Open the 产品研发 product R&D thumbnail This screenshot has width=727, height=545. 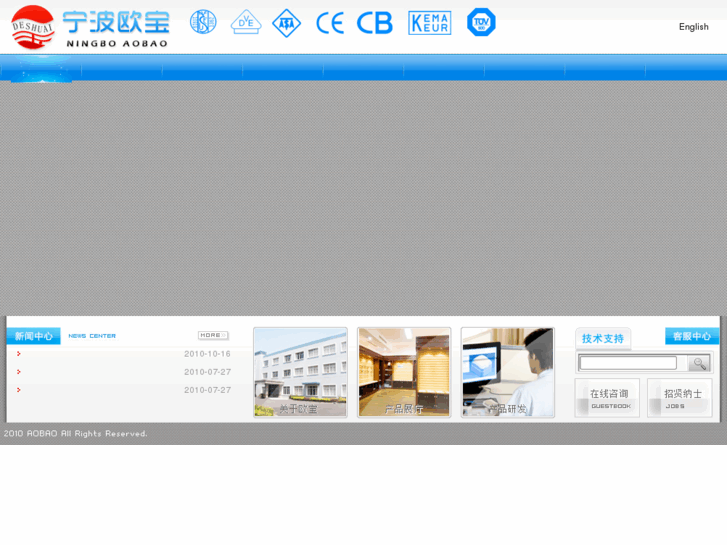508,372
